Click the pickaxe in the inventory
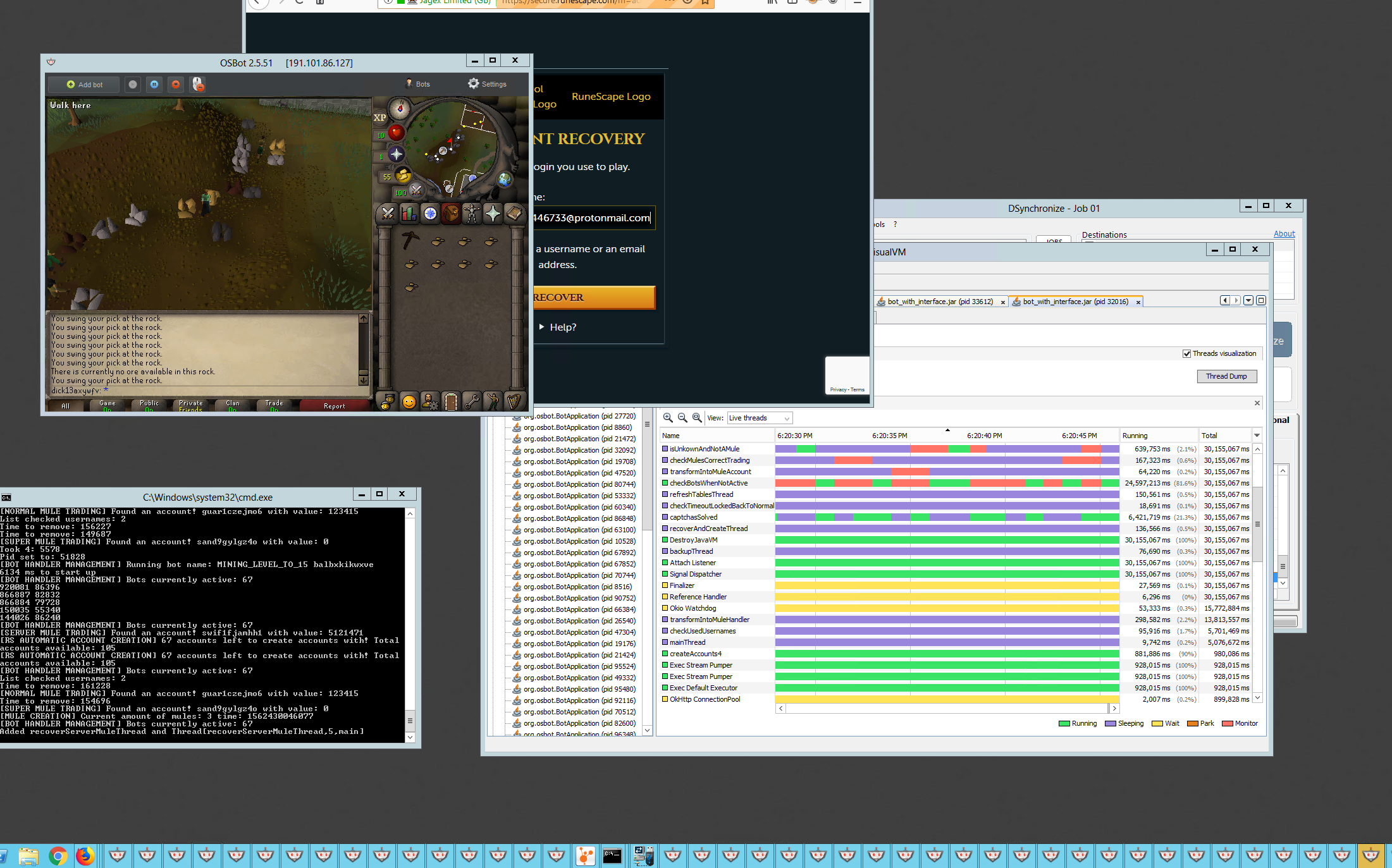The width and height of the screenshot is (1392, 868). point(411,240)
